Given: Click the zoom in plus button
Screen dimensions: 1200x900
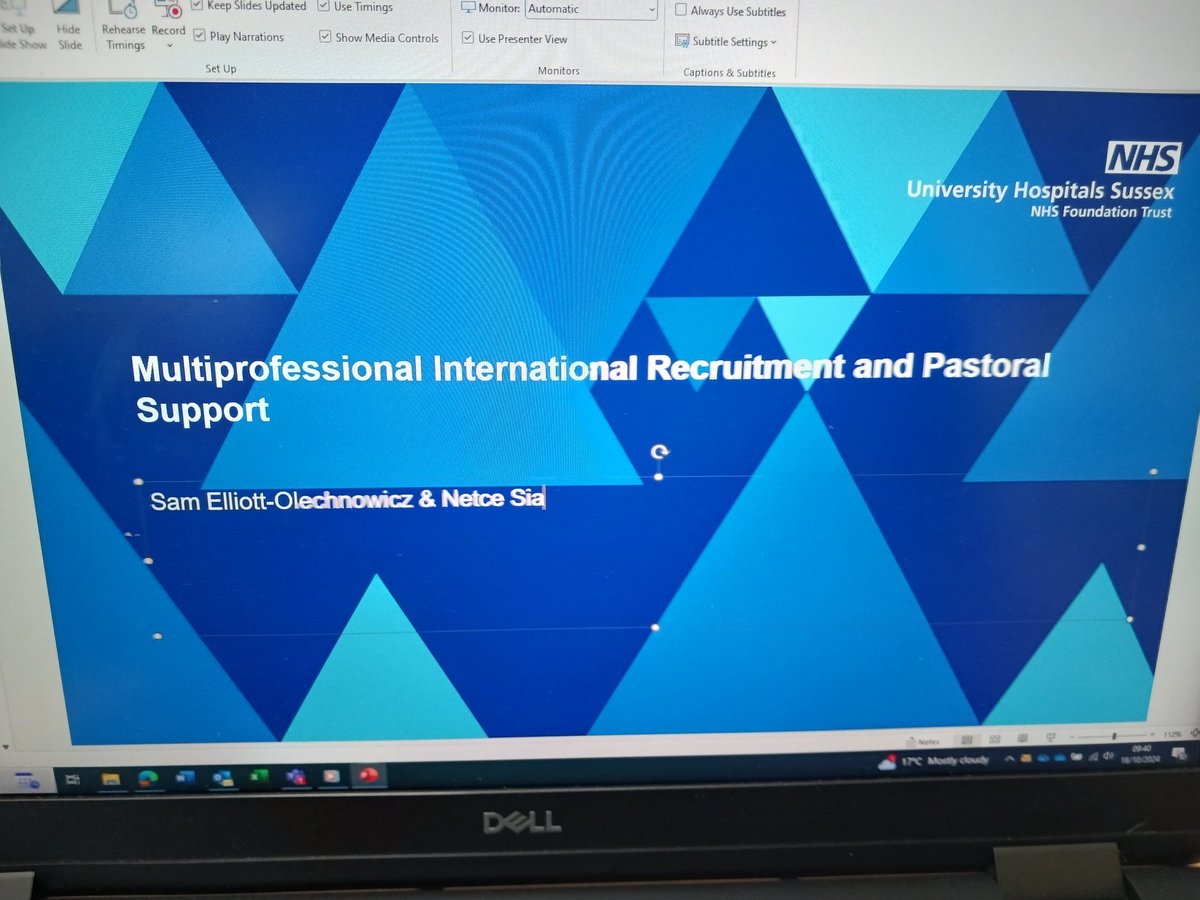Looking at the screenshot, I should tap(1152, 734).
